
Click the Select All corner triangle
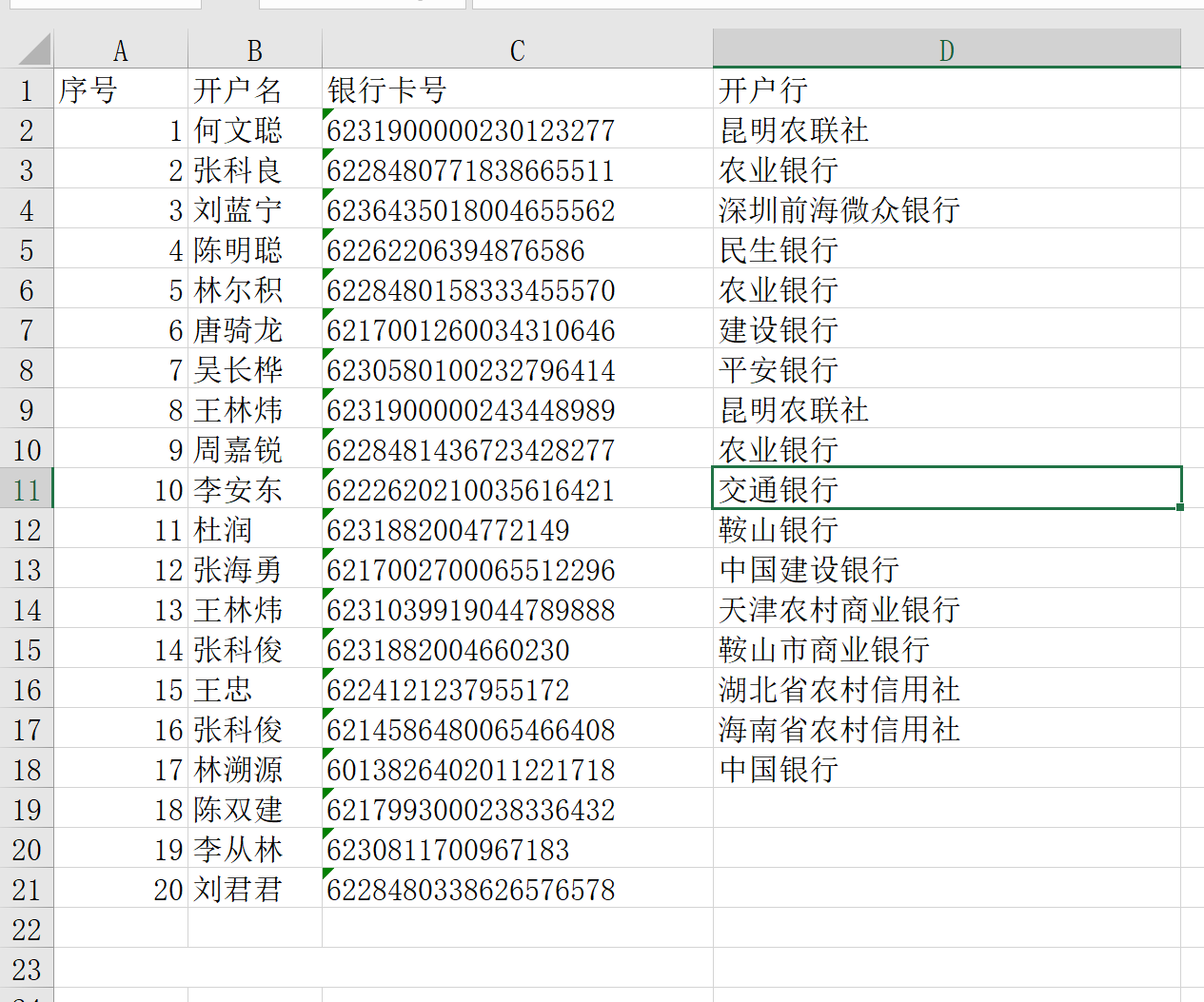[33, 49]
